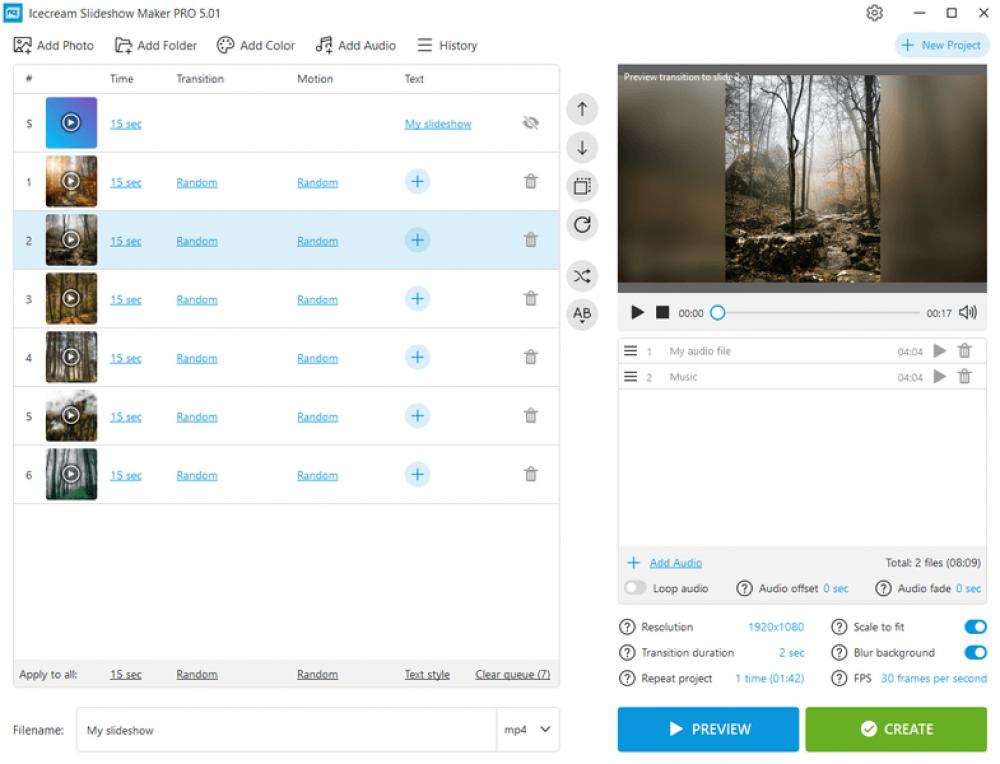This screenshot has height=764, width=1000.
Task: Open the History menu
Action: tap(446, 45)
